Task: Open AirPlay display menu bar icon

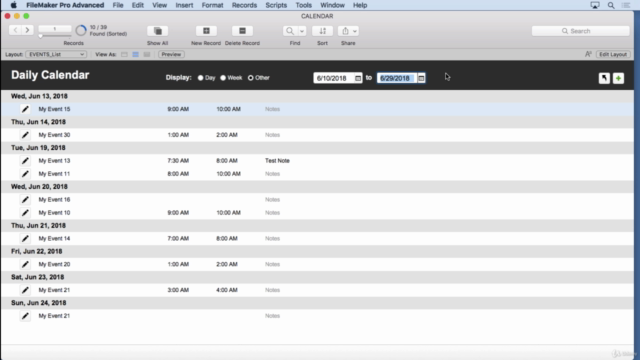Action: tap(595, 5)
